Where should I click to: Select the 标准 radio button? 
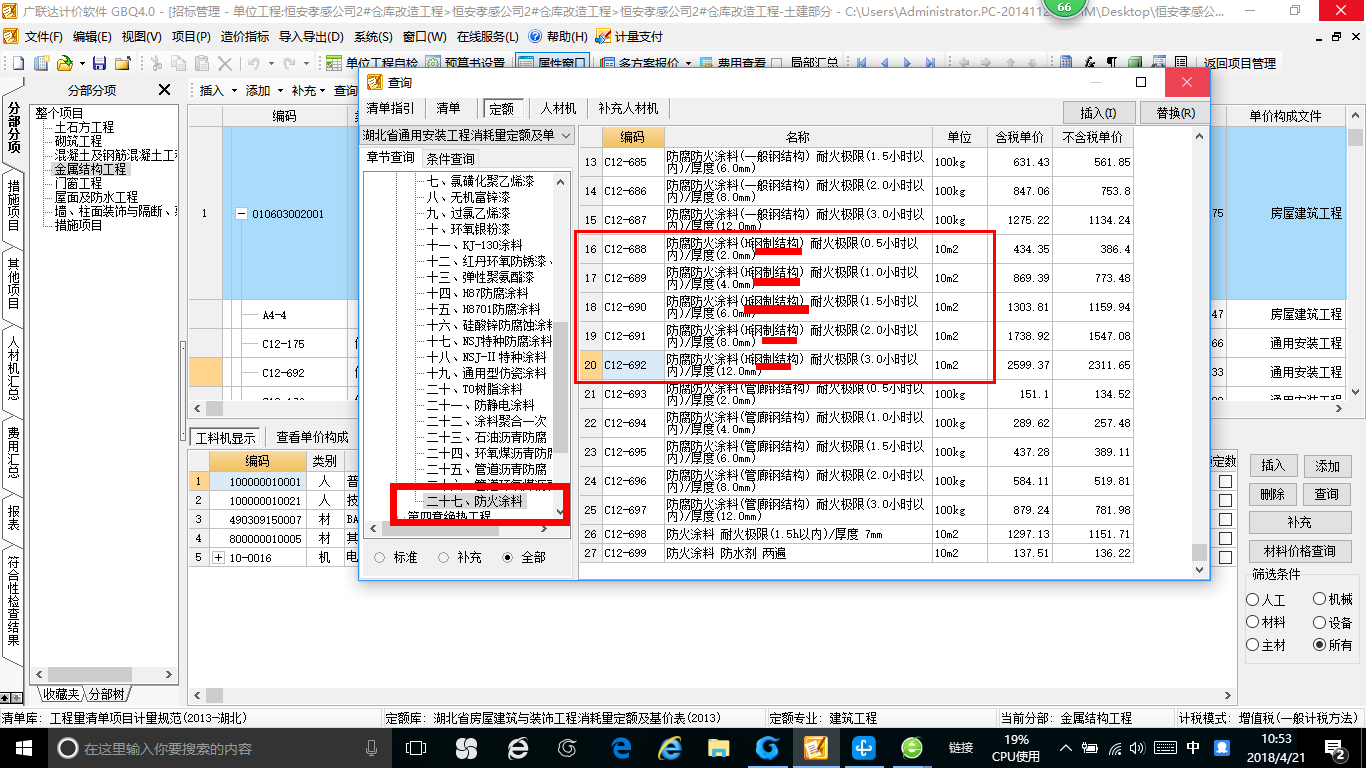point(380,557)
